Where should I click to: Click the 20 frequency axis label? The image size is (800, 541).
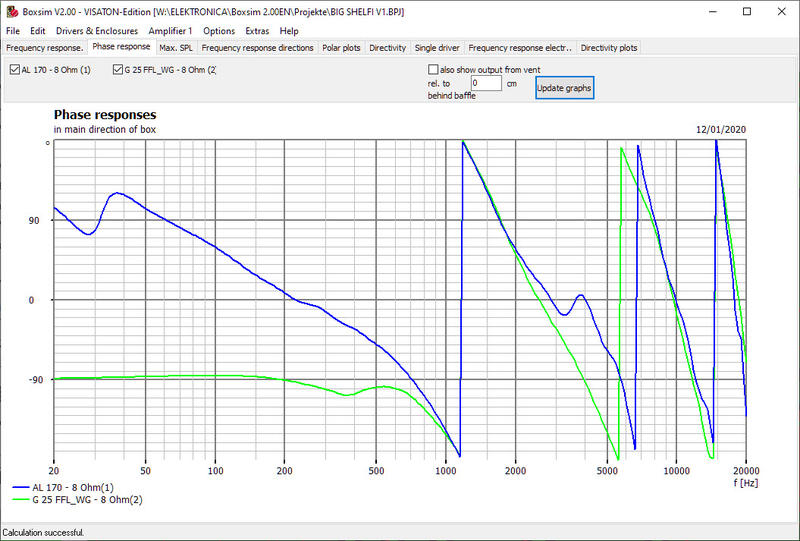54,471
